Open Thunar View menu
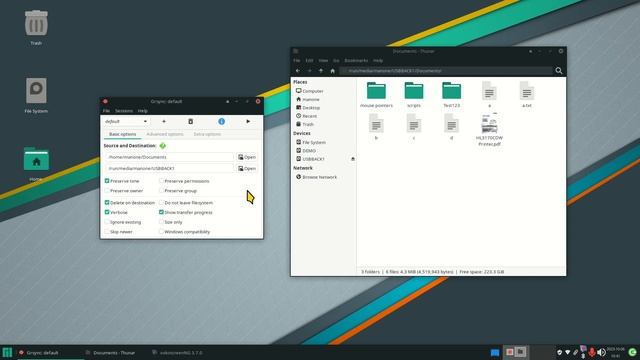This screenshot has height=360, width=640. point(323,60)
